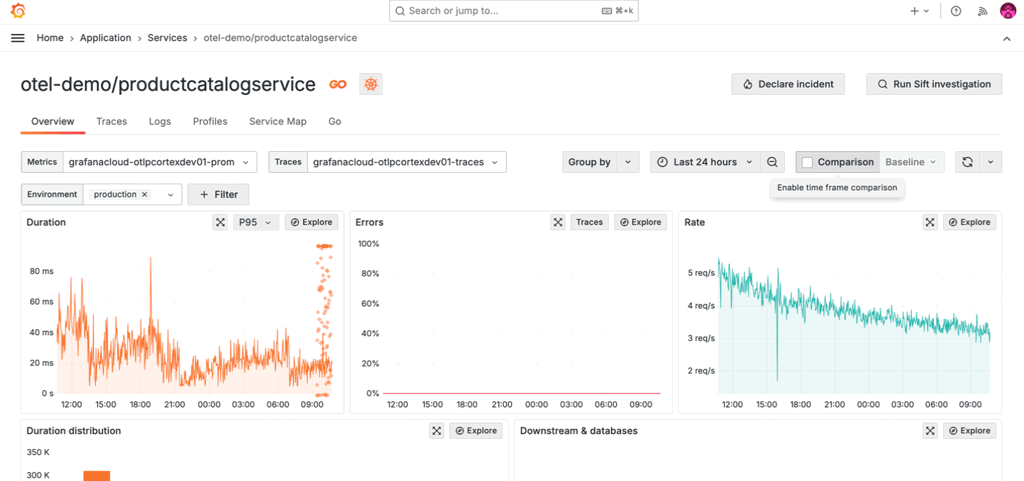The width and height of the screenshot is (1024, 481).
Task: Open the news feed RSS icon
Action: [x=982, y=11]
